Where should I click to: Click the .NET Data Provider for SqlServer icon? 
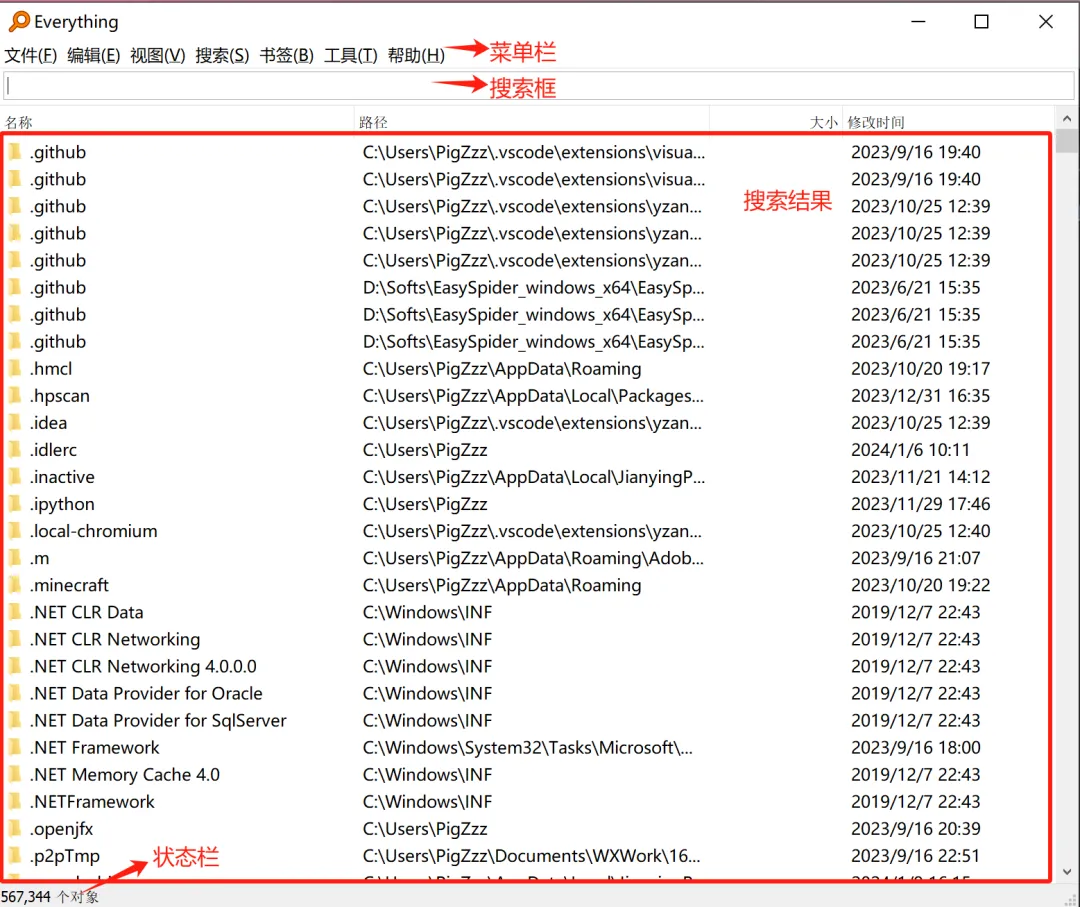pyautogui.click(x=15, y=720)
